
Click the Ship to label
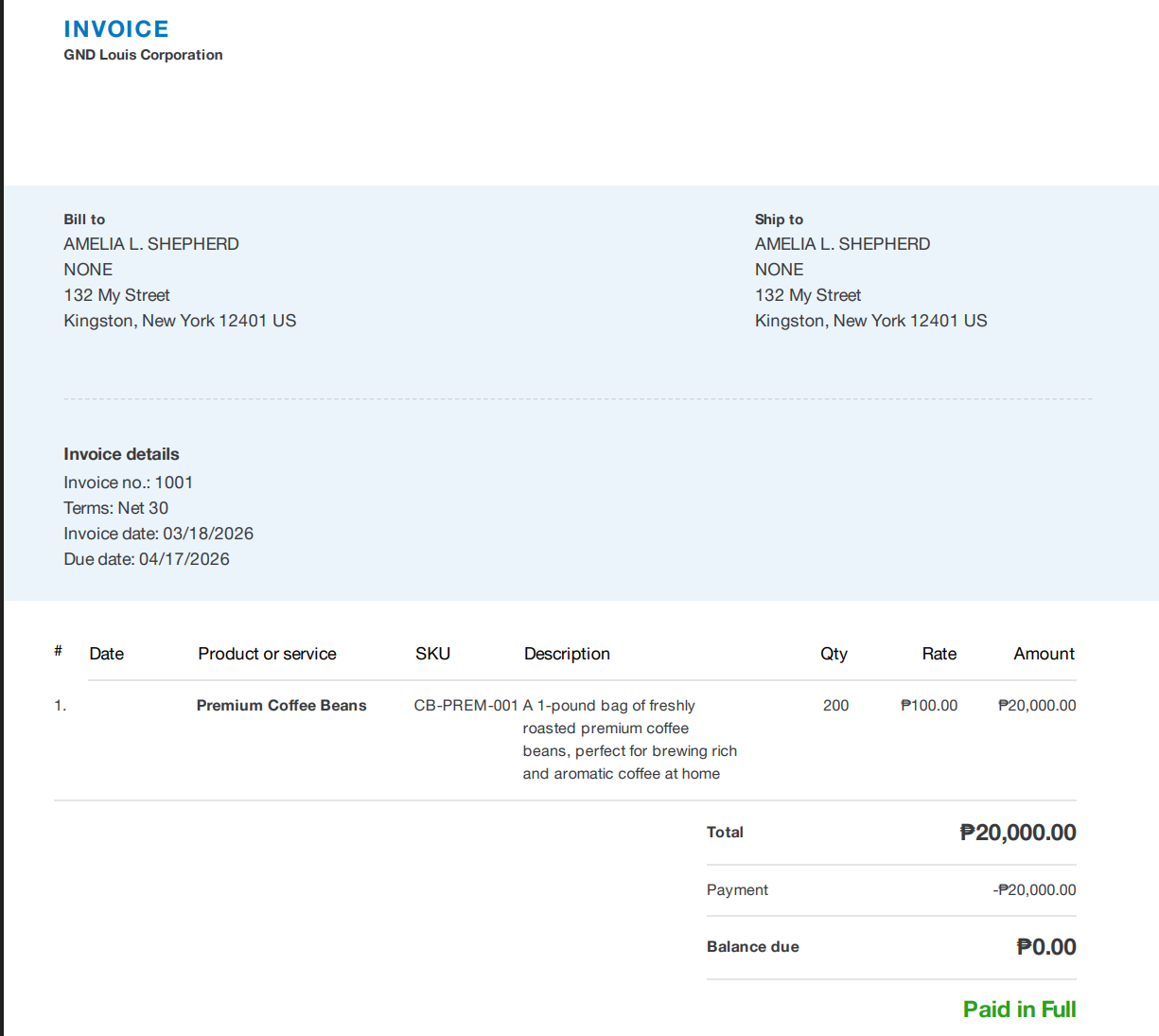(x=779, y=219)
